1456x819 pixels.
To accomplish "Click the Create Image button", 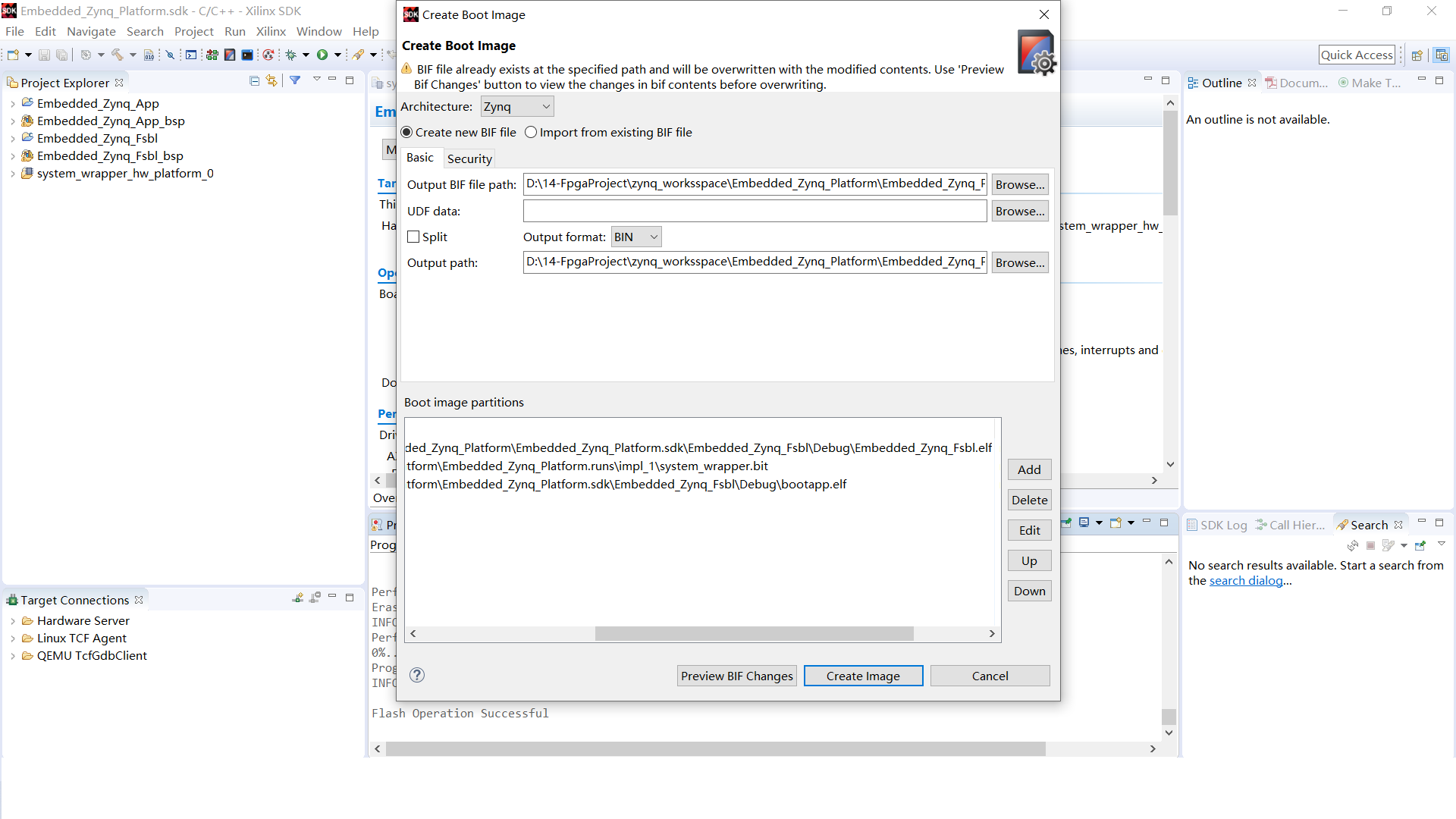I will pos(863,676).
